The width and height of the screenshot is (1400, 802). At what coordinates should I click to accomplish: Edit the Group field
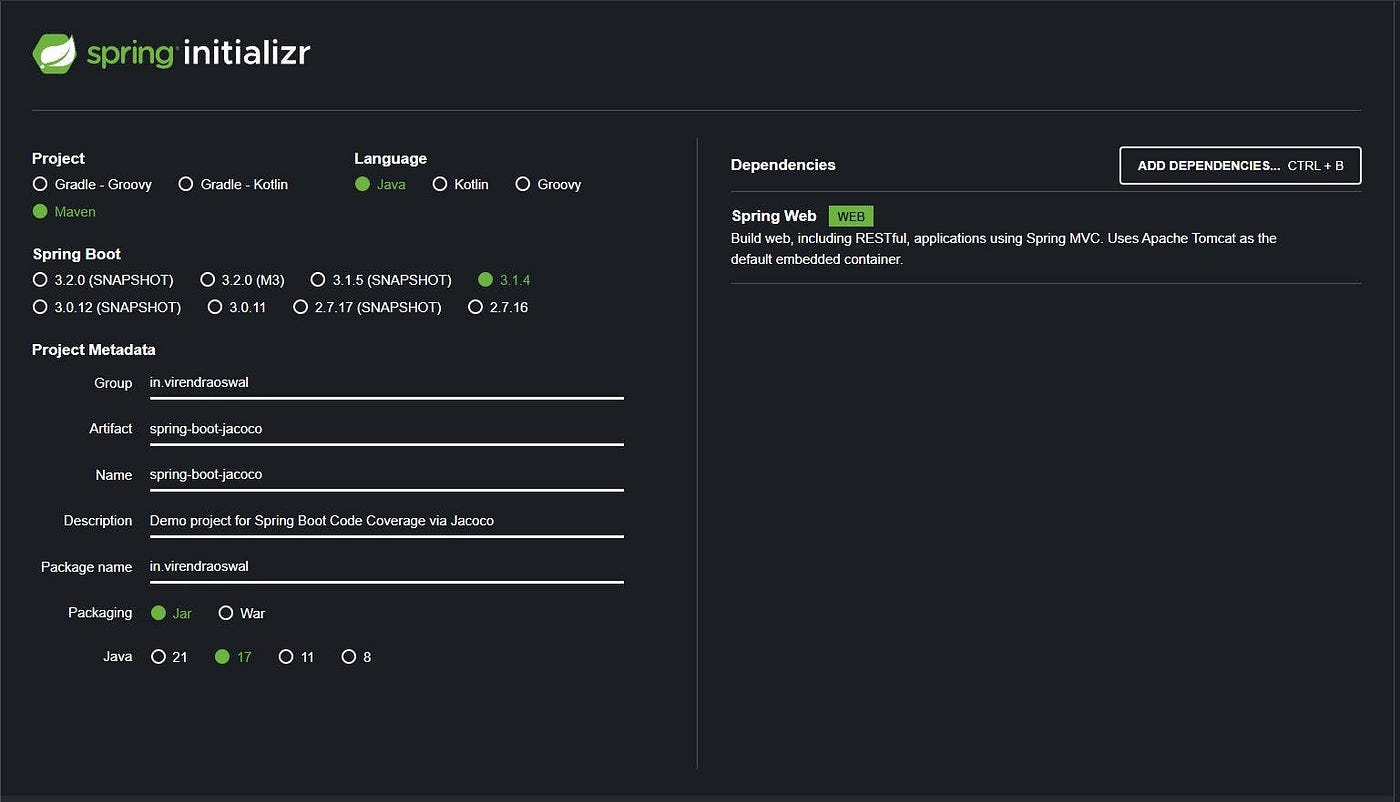386,383
